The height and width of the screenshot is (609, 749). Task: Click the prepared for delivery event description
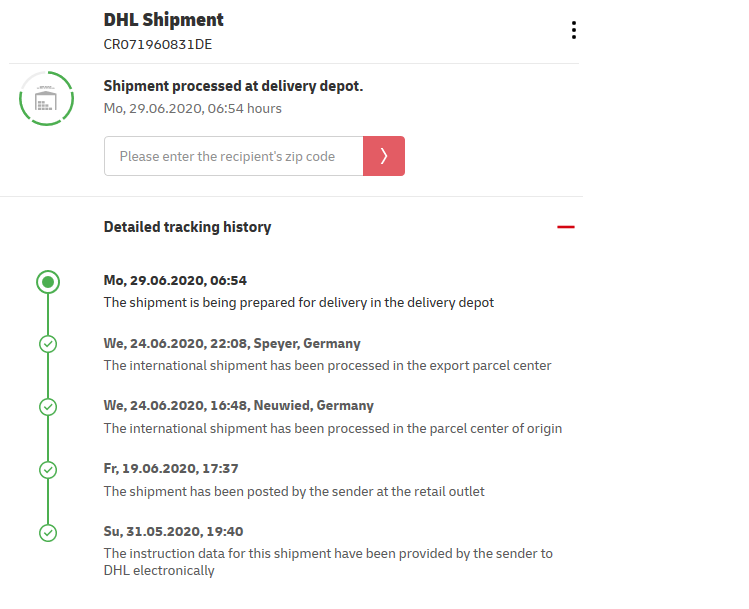tap(299, 302)
